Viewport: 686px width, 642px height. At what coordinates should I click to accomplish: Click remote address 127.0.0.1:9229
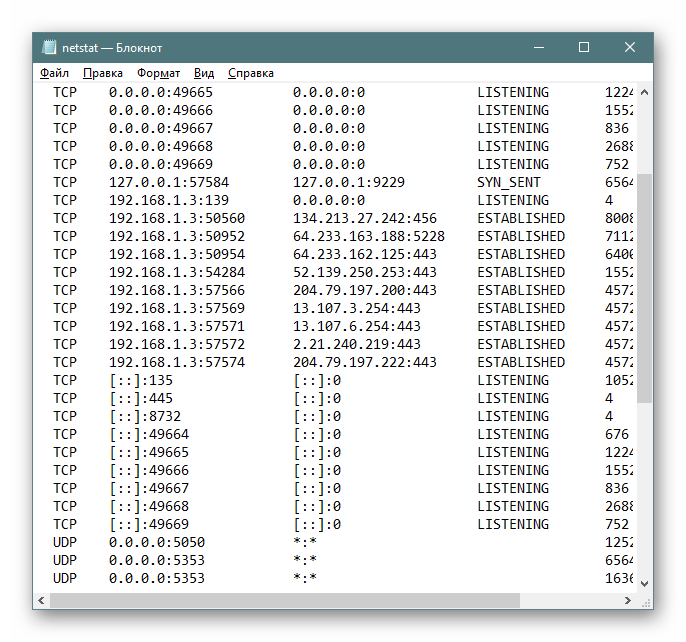pyautogui.click(x=349, y=182)
